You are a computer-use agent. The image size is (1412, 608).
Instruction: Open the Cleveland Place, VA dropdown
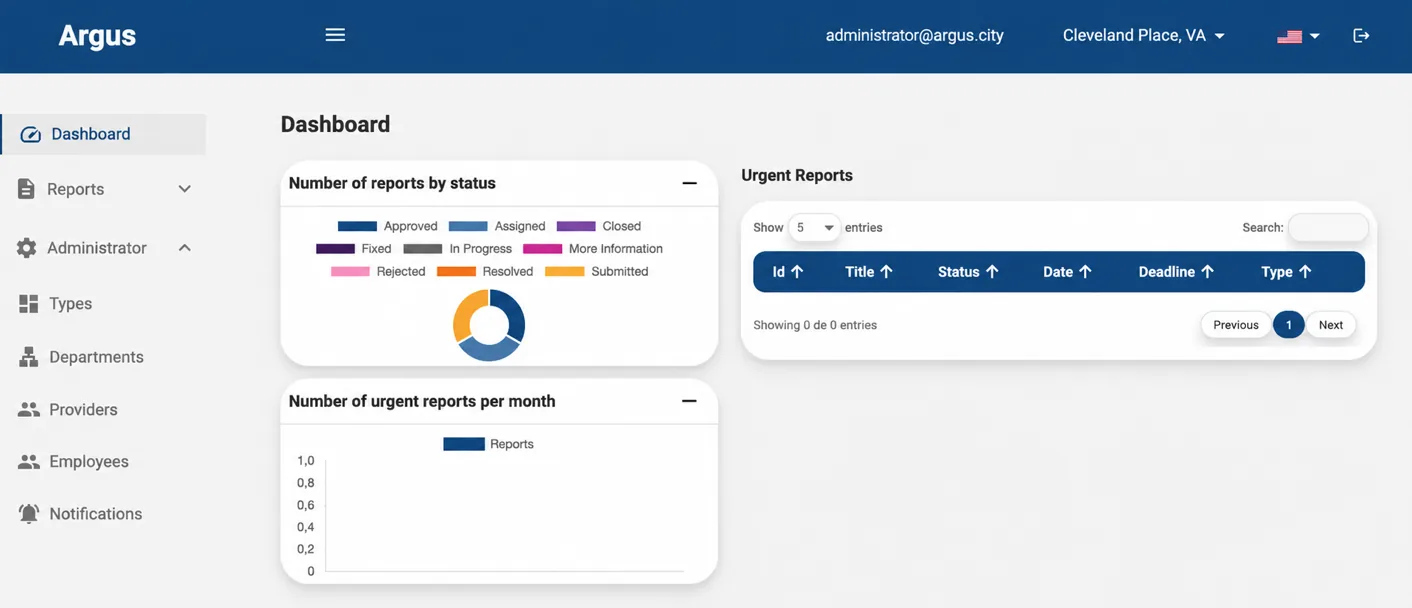click(x=1143, y=35)
